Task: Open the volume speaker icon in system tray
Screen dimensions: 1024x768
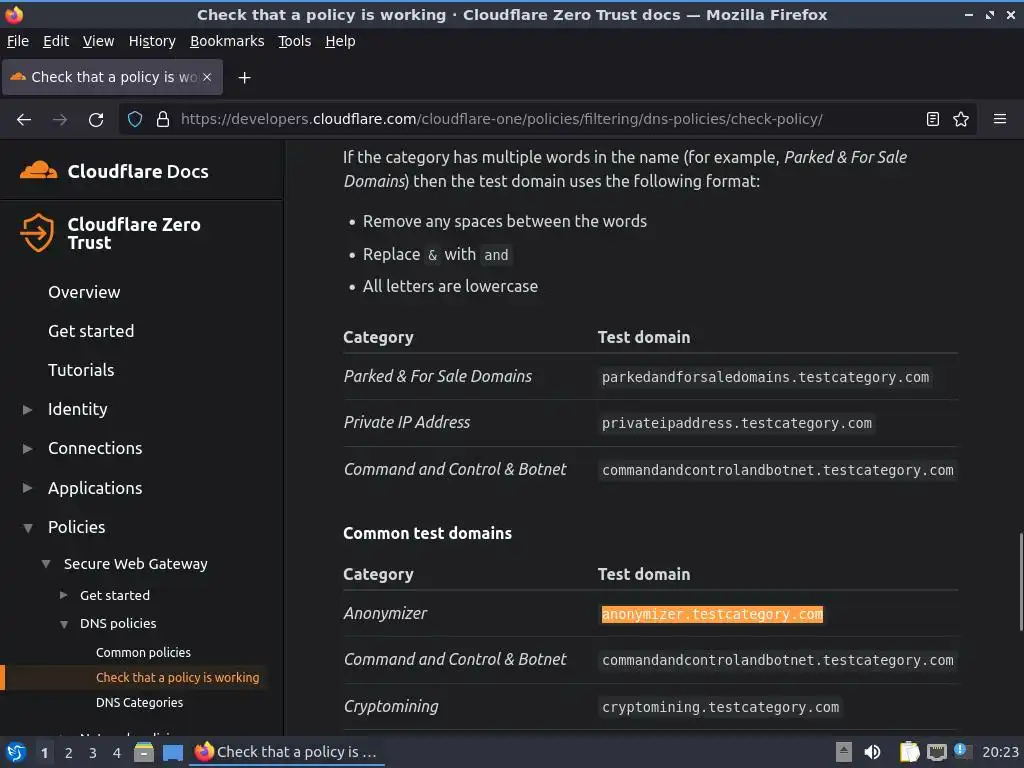Action: [x=872, y=752]
